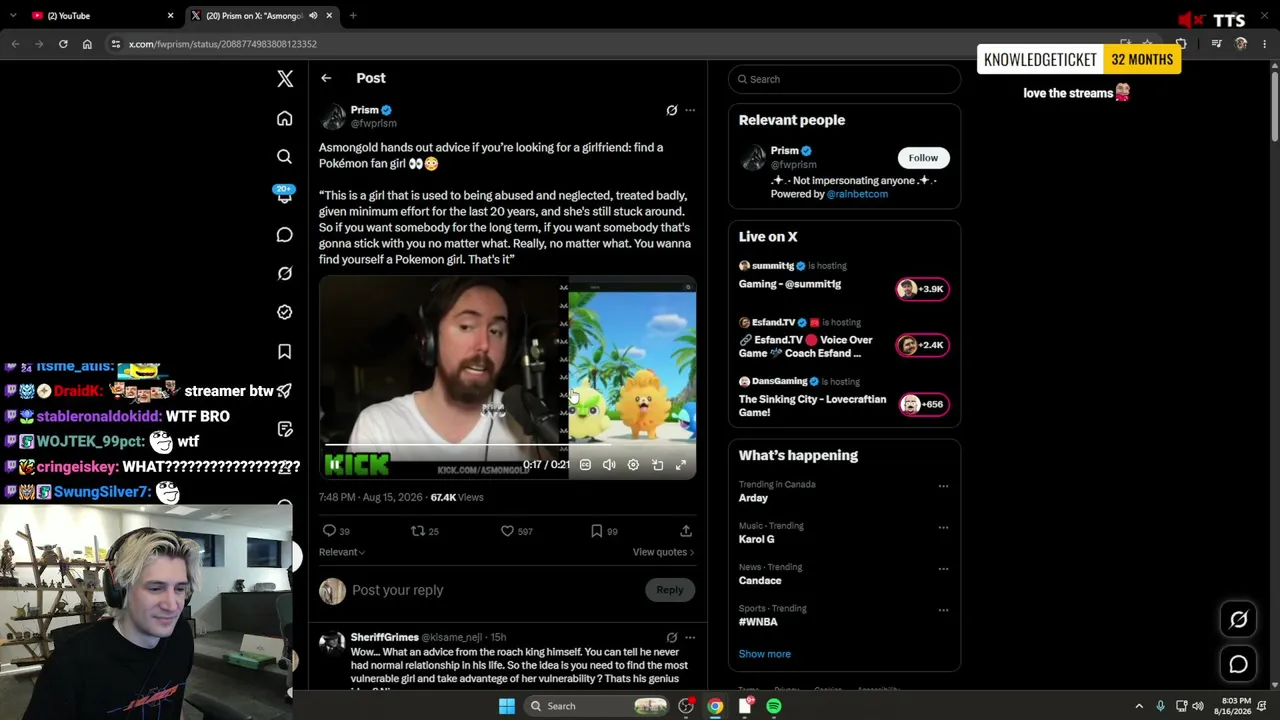Open Notifications with 20+ badge
Screen dimensions: 1280x720
click(285, 195)
